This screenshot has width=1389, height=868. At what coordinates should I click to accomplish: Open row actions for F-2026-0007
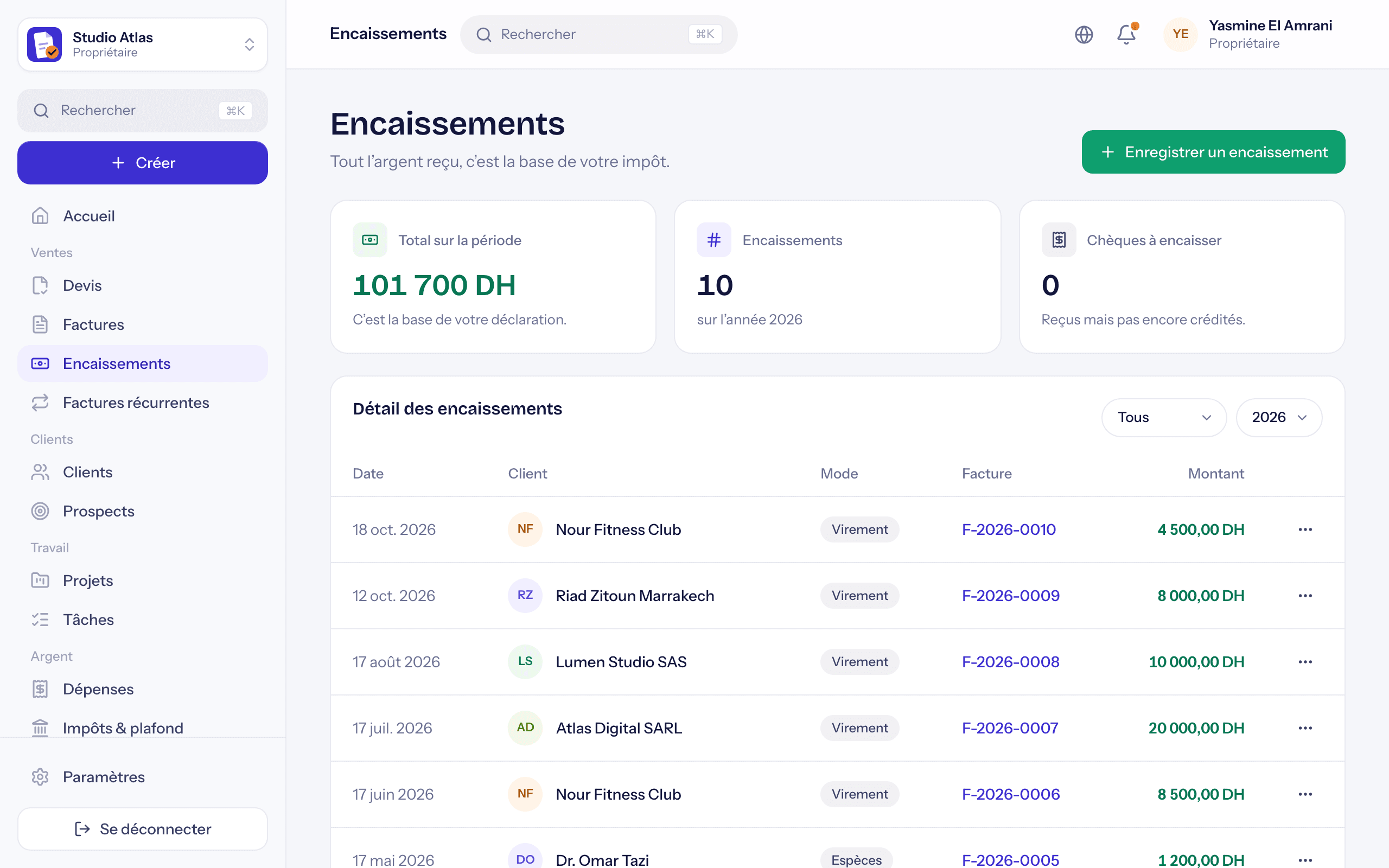(x=1305, y=728)
